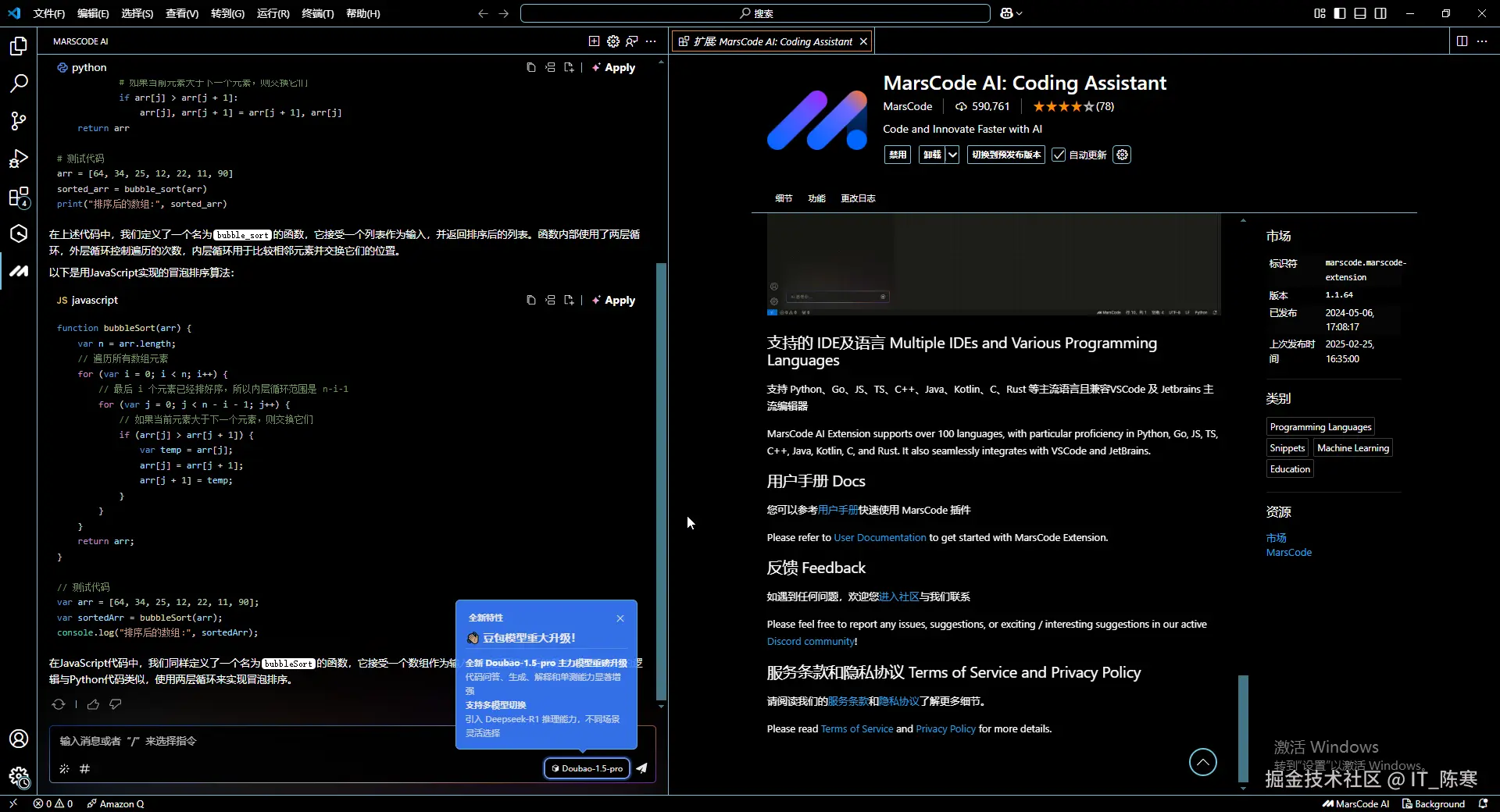Screen dimensions: 1500x812
Task: Copy the JavaScript code block
Action: tap(531, 300)
